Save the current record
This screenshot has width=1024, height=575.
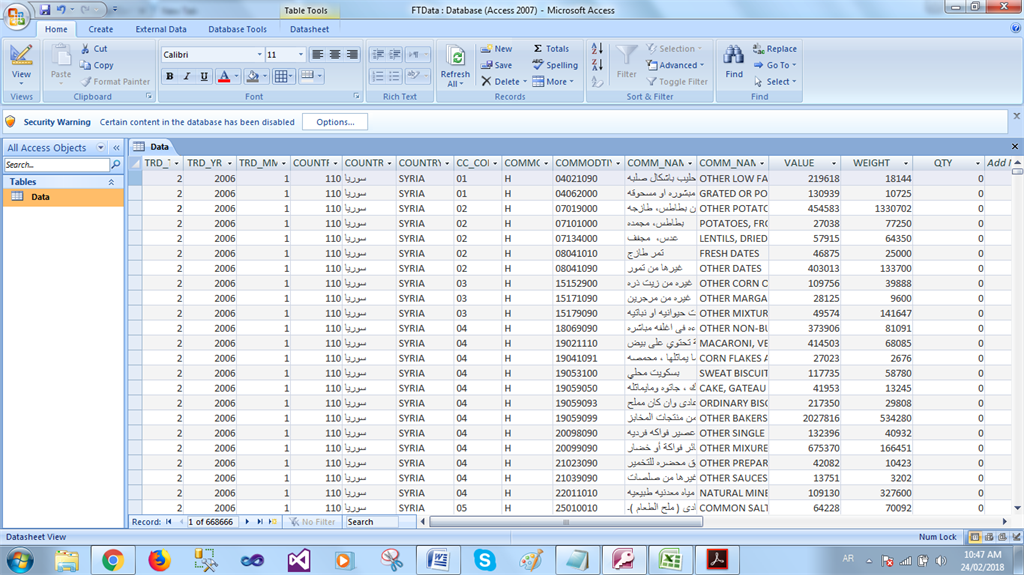click(496, 65)
